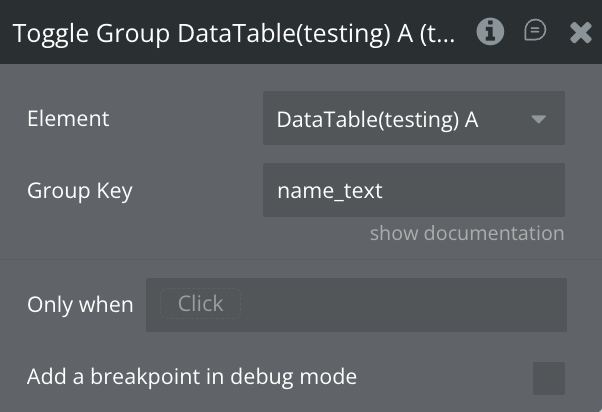Open the Element dropdown list
Screen dimensions: 602x412
(x=413, y=119)
